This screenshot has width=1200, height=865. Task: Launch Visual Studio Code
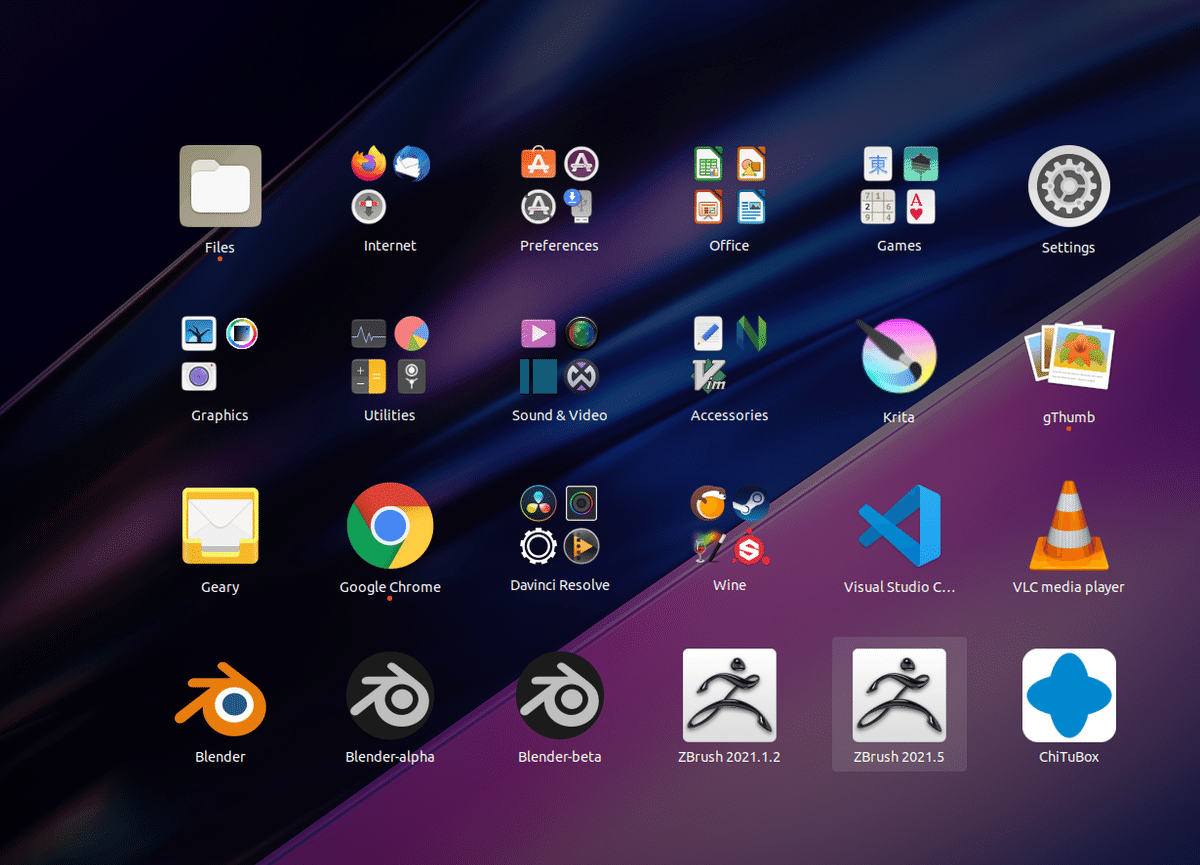(x=899, y=527)
